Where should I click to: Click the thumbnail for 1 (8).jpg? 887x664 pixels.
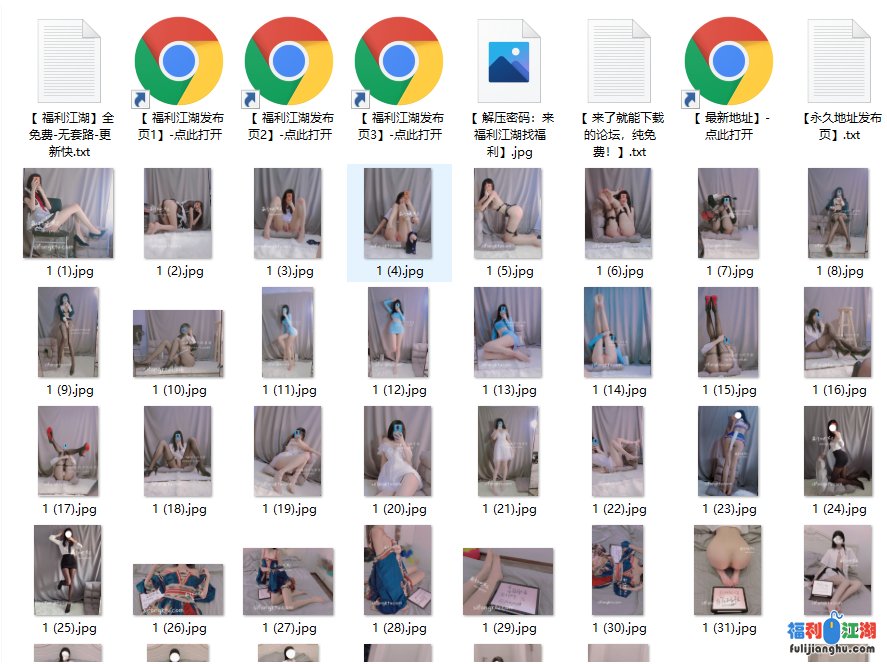(838, 213)
